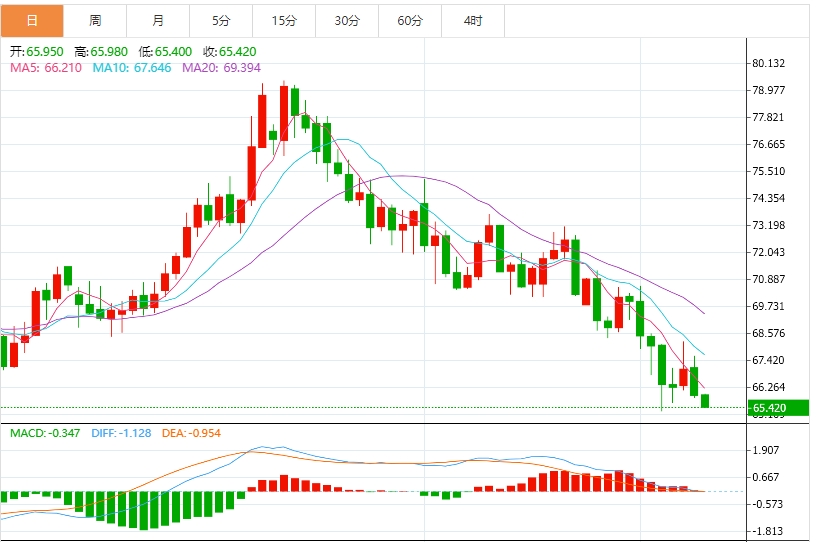Open the 30分 timeframe tab
Viewport: 816px width, 542px height.
[347, 21]
